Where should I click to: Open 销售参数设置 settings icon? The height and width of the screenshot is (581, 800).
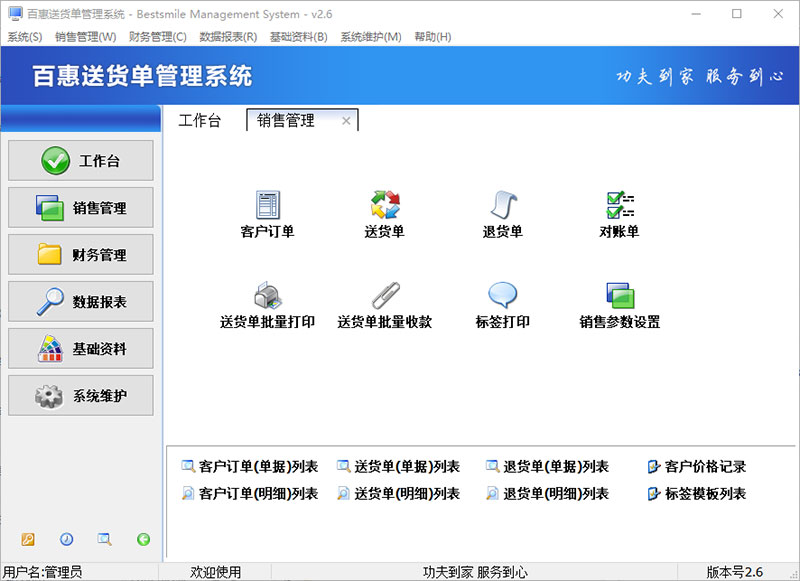pos(620,296)
